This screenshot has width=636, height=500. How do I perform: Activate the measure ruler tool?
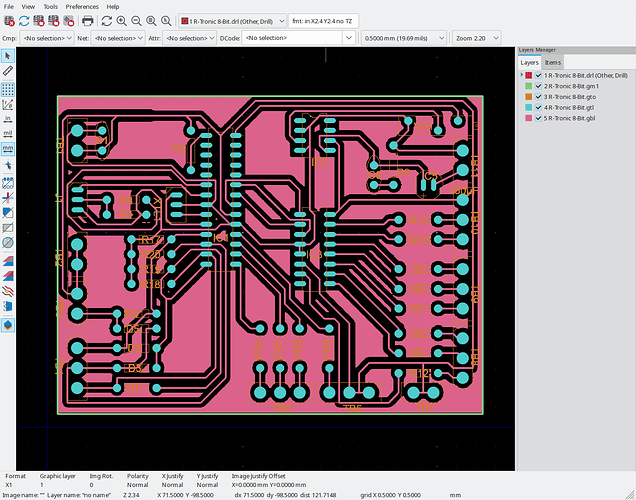point(8,71)
